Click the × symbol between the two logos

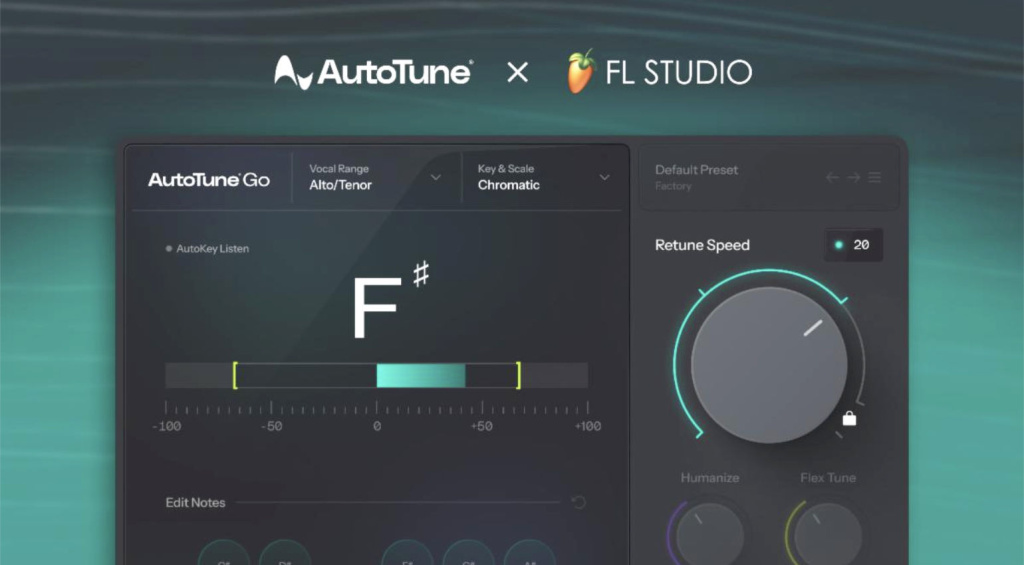517,72
